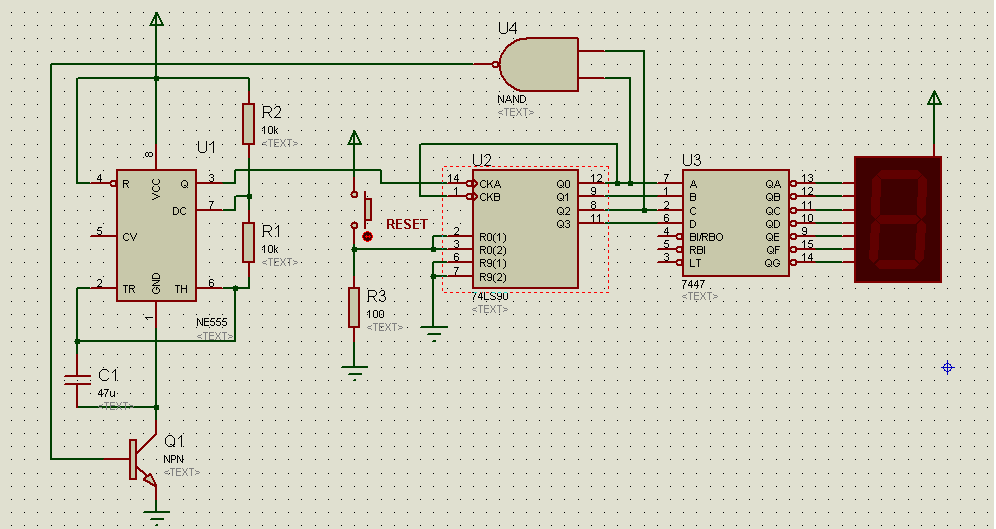Screen dimensions: 996x529
Task: Click the 'DC' pin label on U1
Action: [x=180, y=211]
